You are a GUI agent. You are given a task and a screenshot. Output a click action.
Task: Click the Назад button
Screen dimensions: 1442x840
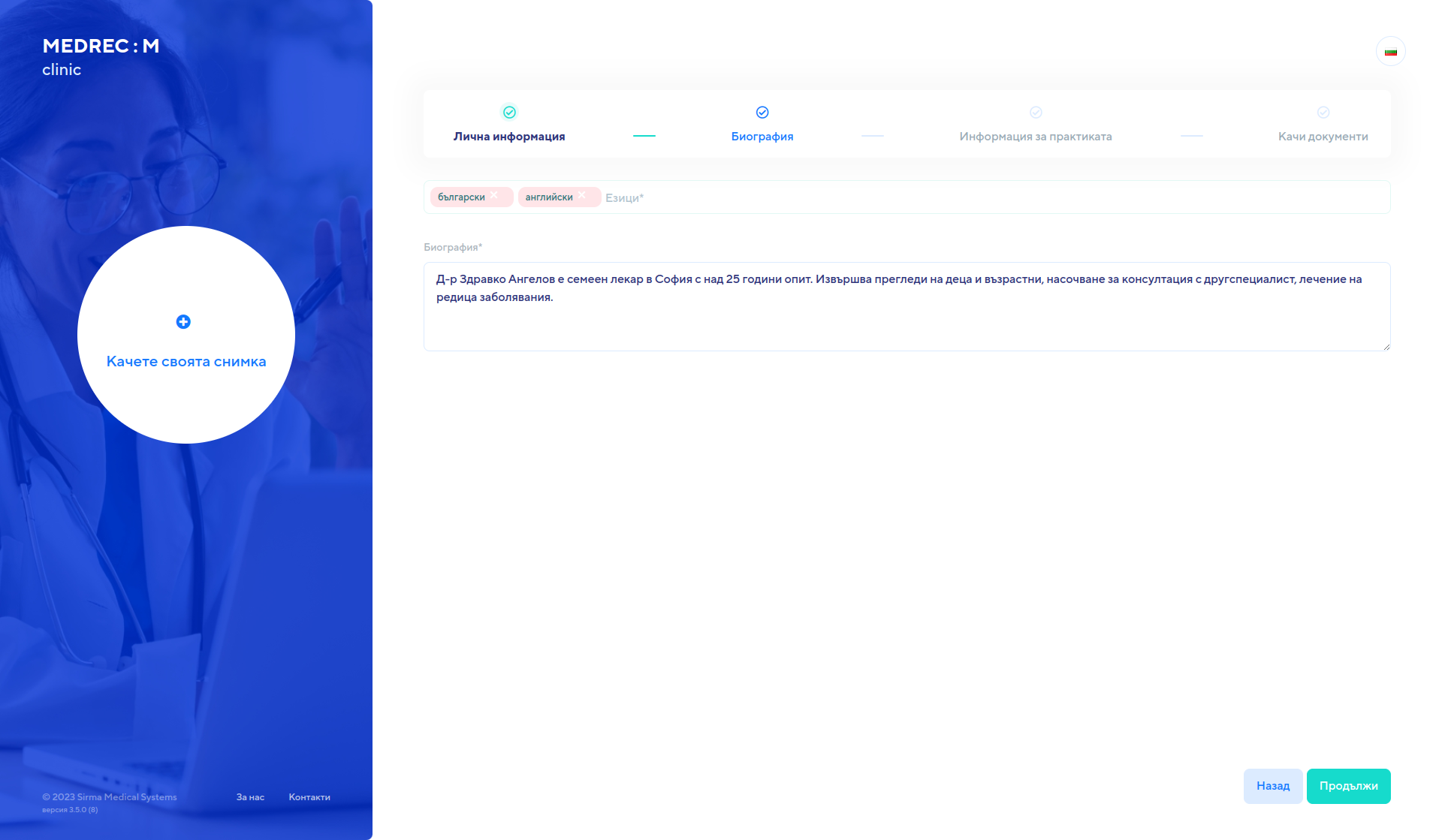(x=1273, y=786)
